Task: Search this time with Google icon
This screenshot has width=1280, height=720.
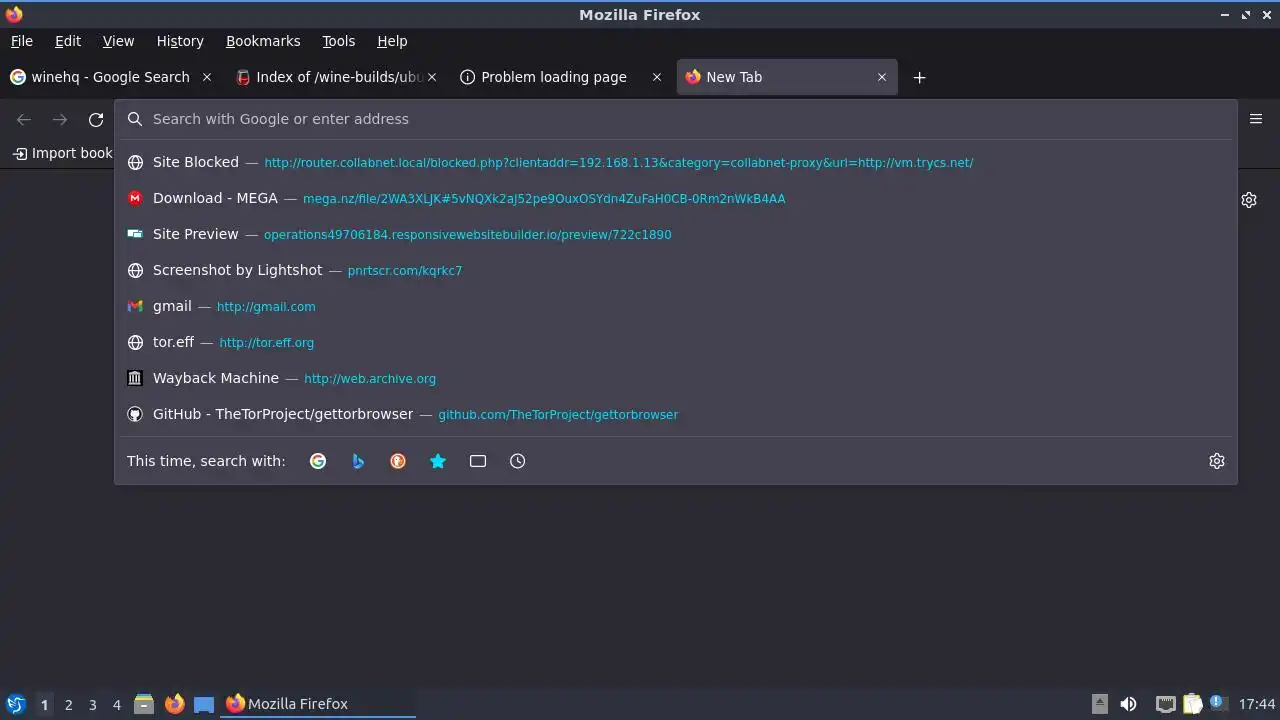Action: click(x=318, y=461)
